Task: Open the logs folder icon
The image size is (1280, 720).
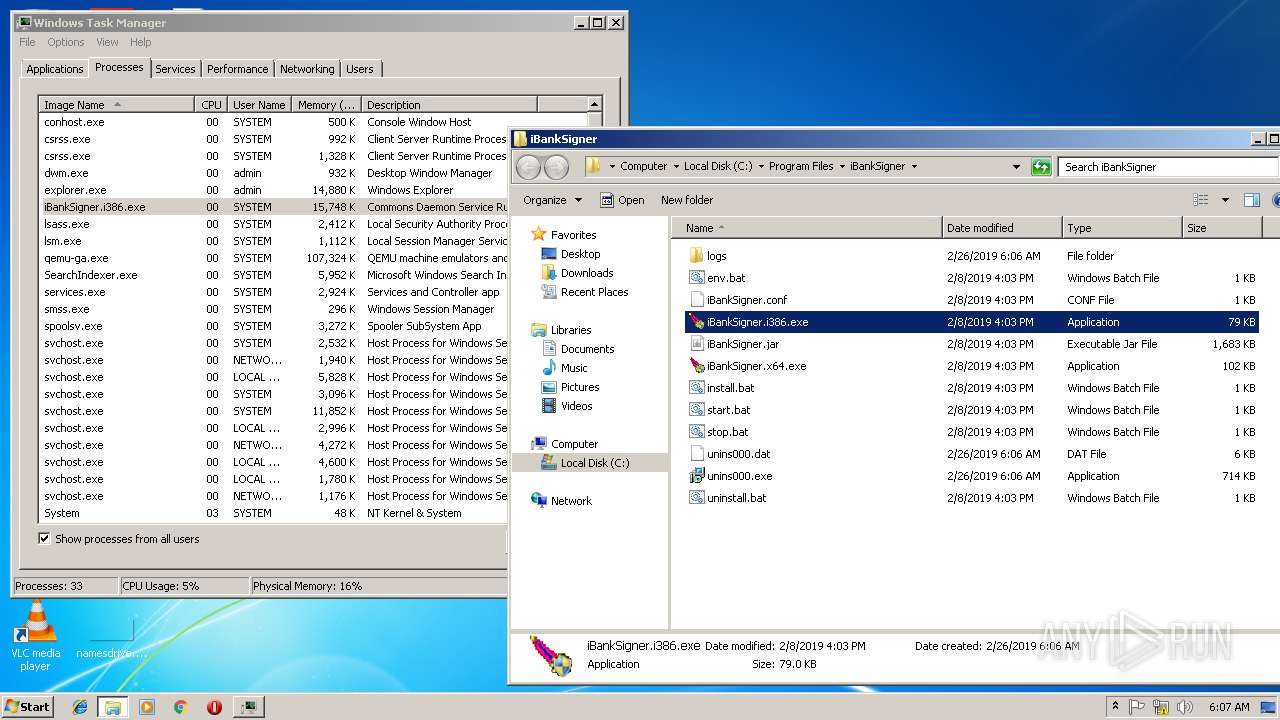Action: [x=697, y=256]
